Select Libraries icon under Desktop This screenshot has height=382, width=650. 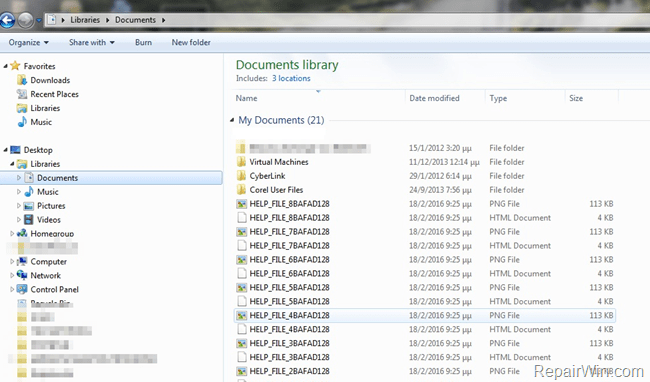pos(22,164)
